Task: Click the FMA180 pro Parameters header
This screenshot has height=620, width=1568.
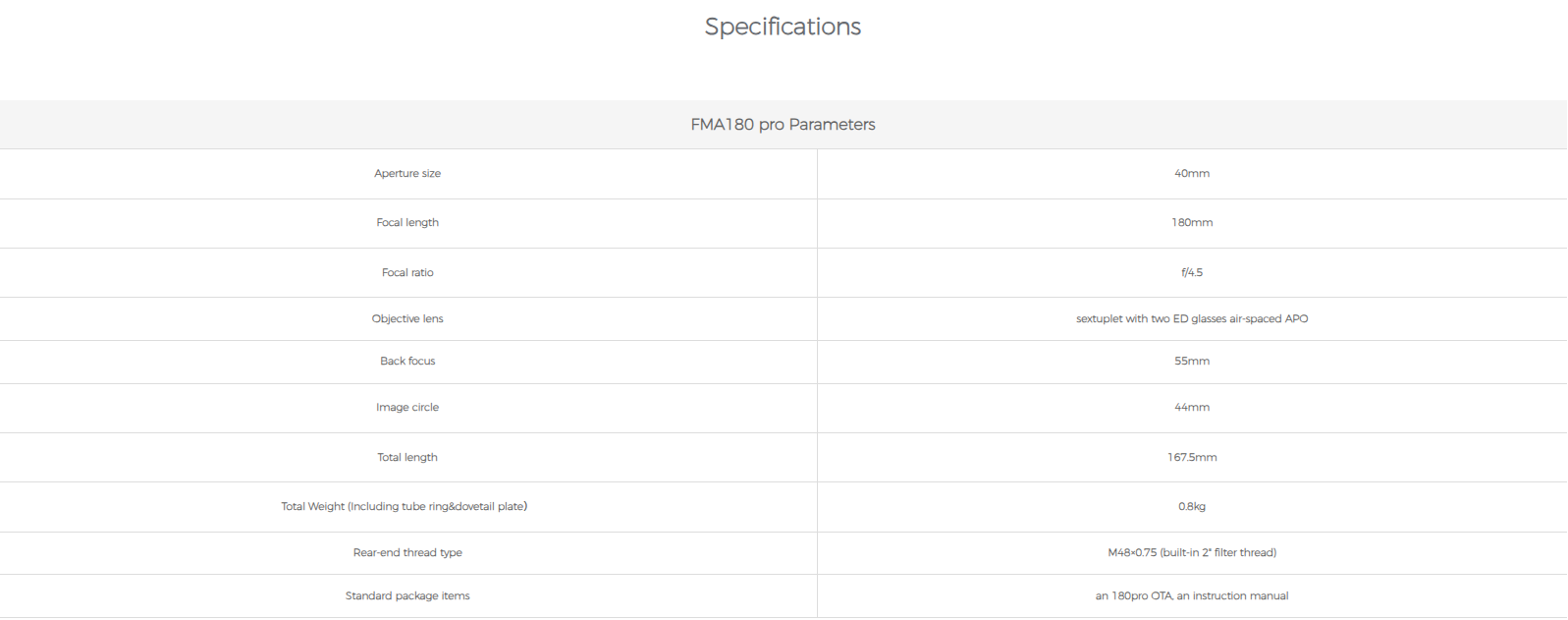Action: pyautogui.click(x=783, y=125)
